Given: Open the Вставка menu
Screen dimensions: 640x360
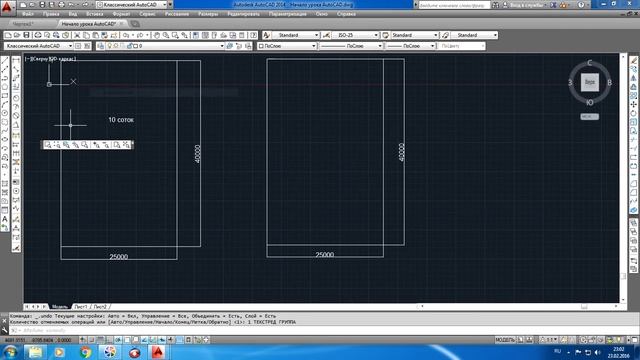Looking at the screenshot, I should 95,14.
